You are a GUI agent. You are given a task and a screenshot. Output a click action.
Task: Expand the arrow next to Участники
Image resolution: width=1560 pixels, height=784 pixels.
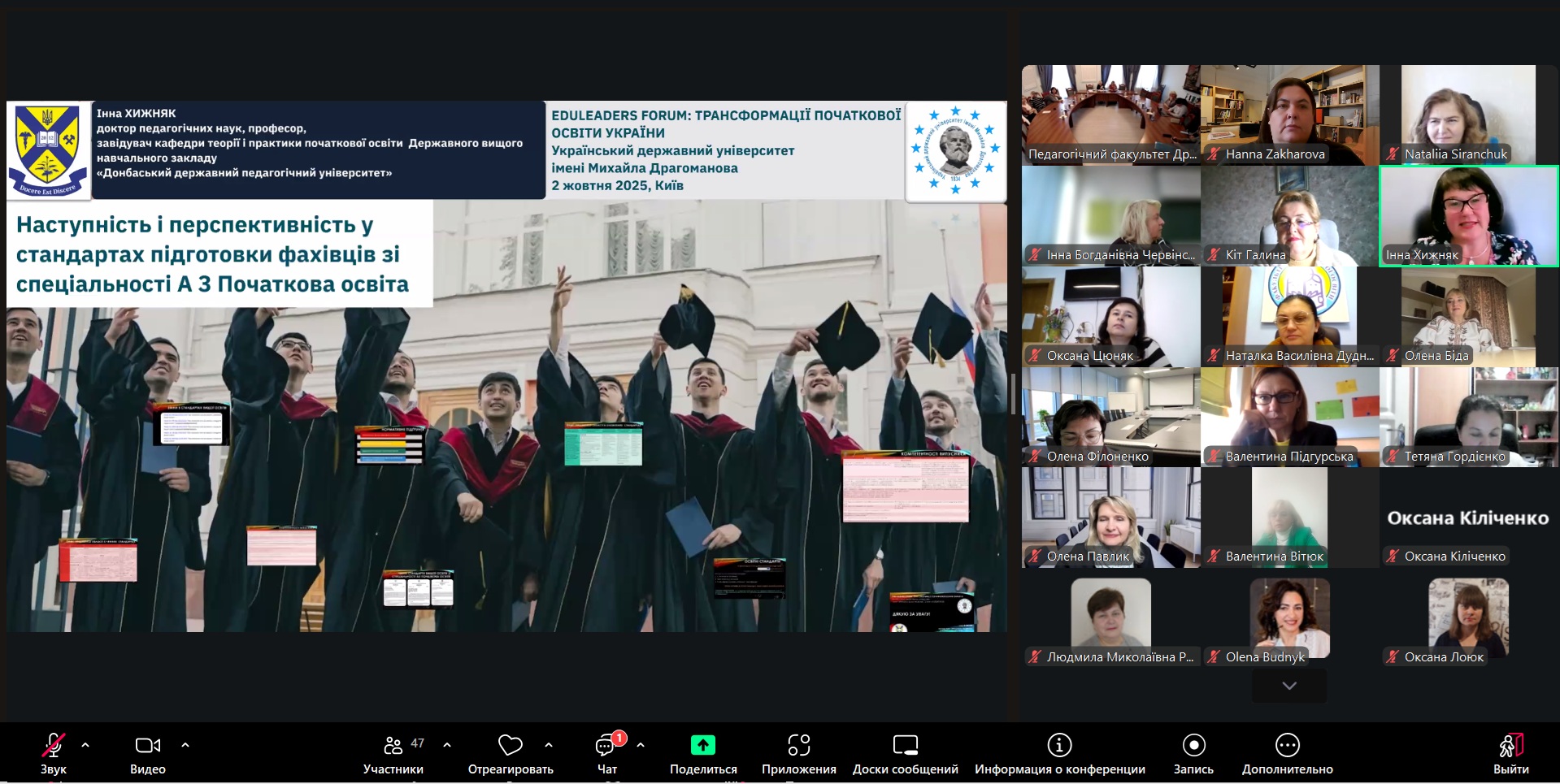point(447,744)
